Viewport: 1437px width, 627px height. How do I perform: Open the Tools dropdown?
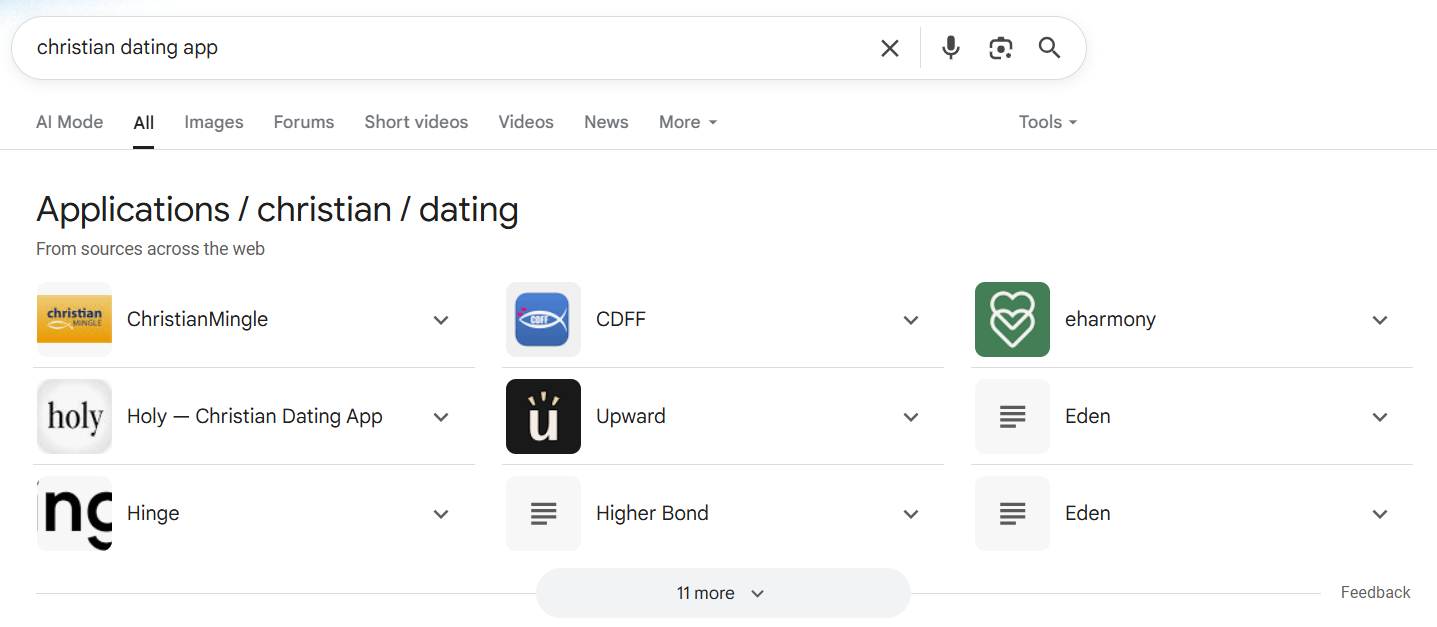[1047, 122]
